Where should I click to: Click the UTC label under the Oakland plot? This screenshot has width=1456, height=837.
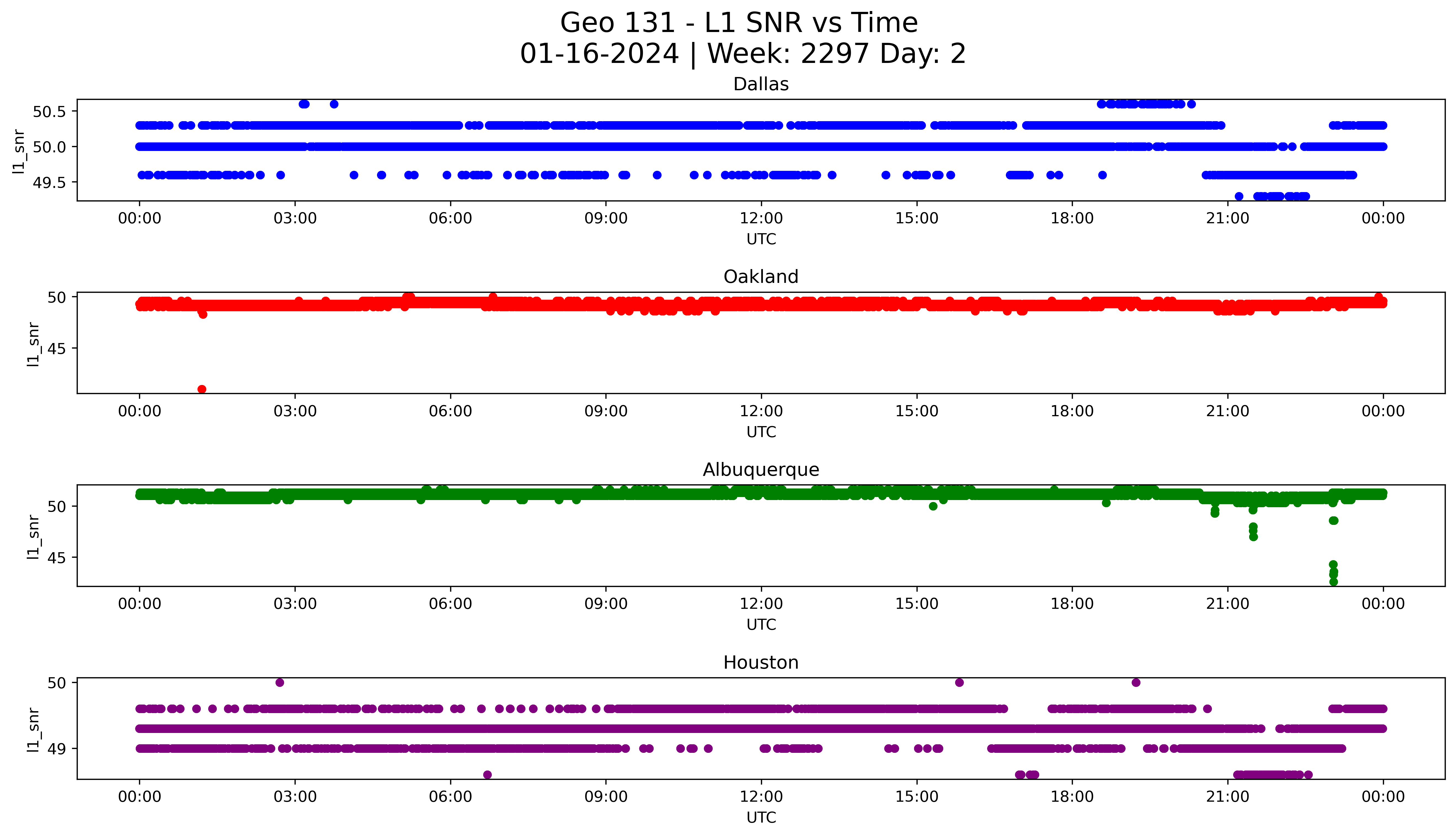tap(761, 432)
